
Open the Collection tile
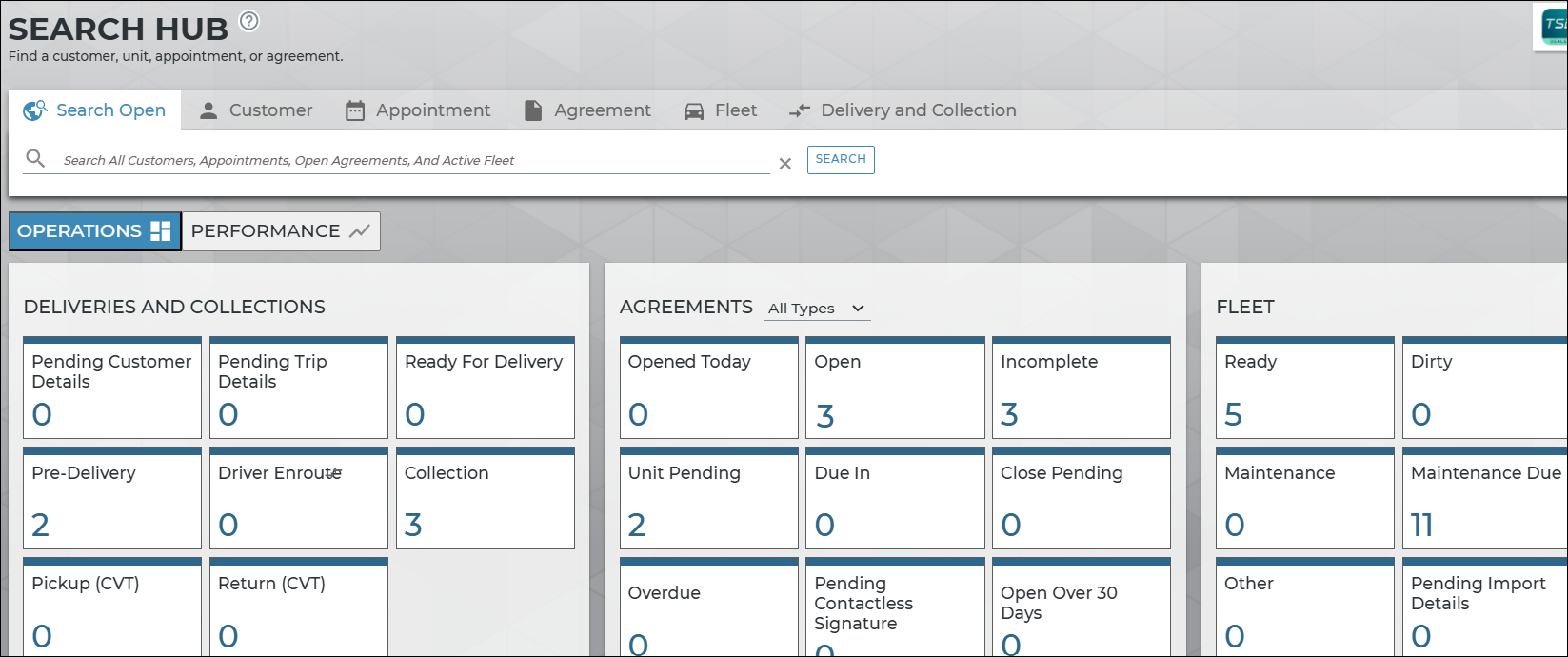click(x=485, y=498)
